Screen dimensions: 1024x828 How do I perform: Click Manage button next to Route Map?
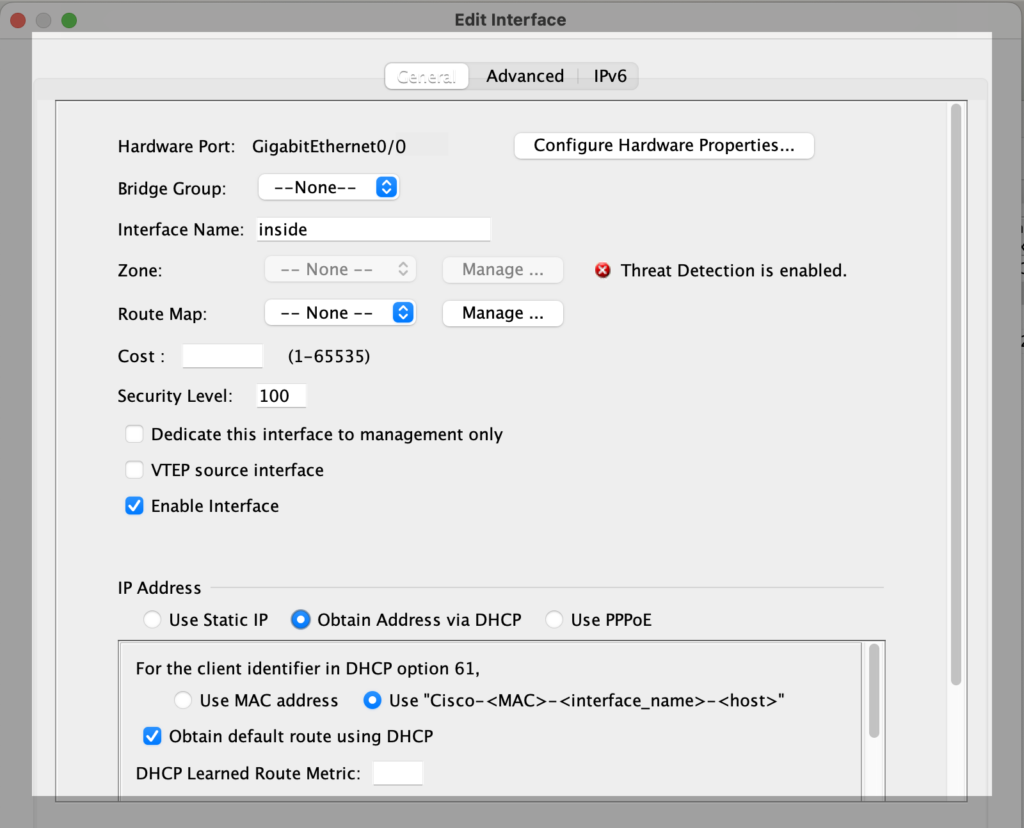(502, 313)
